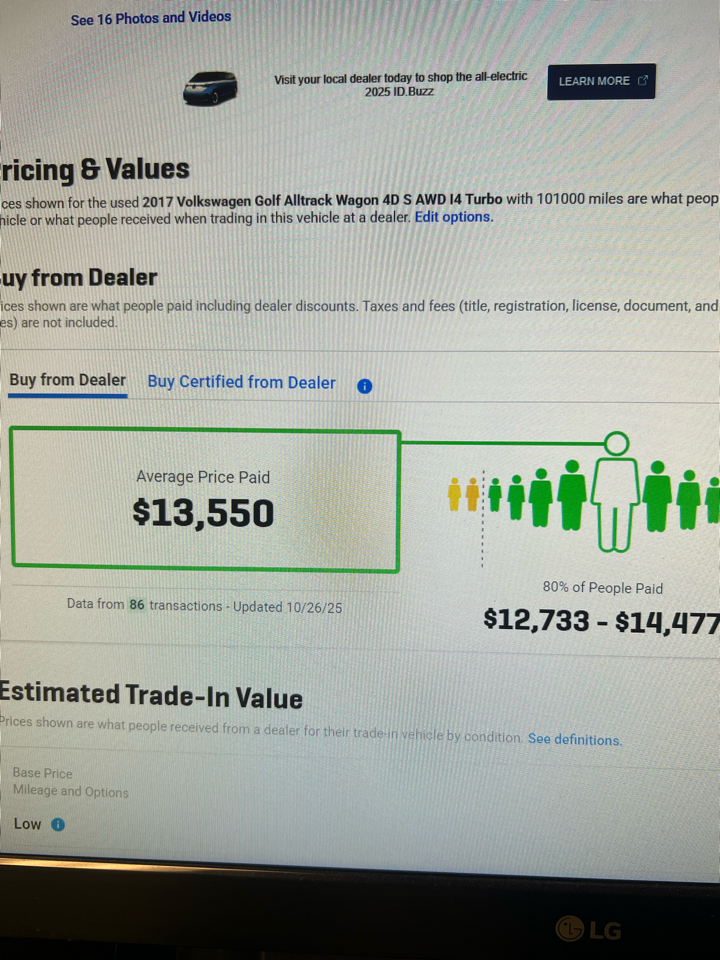This screenshot has width=720, height=960.
Task: Open the Edit options link
Action: click(x=454, y=217)
